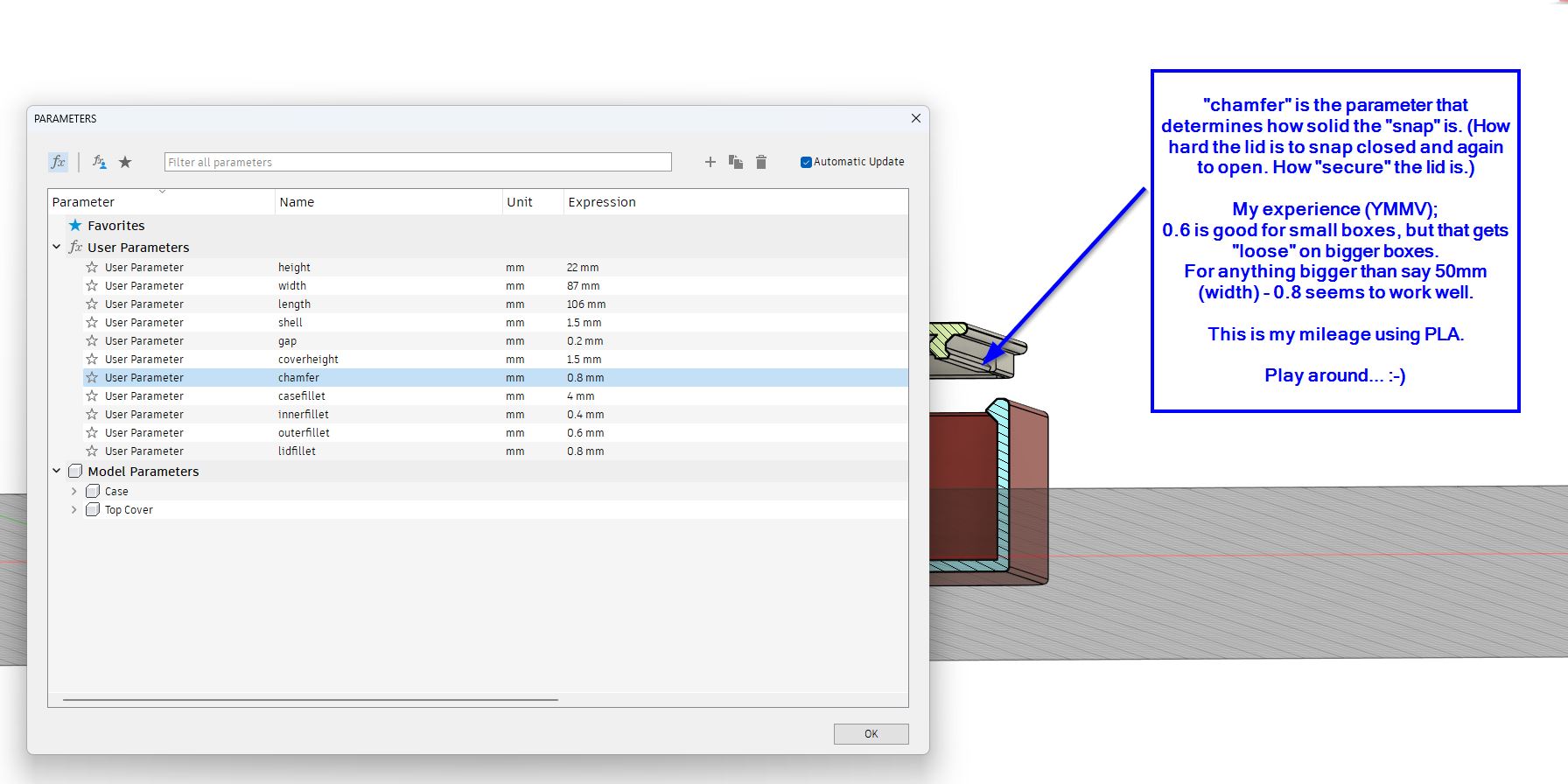Select the fx all-parameters filter icon
Viewport: 1568px width, 784px height.
coord(58,162)
